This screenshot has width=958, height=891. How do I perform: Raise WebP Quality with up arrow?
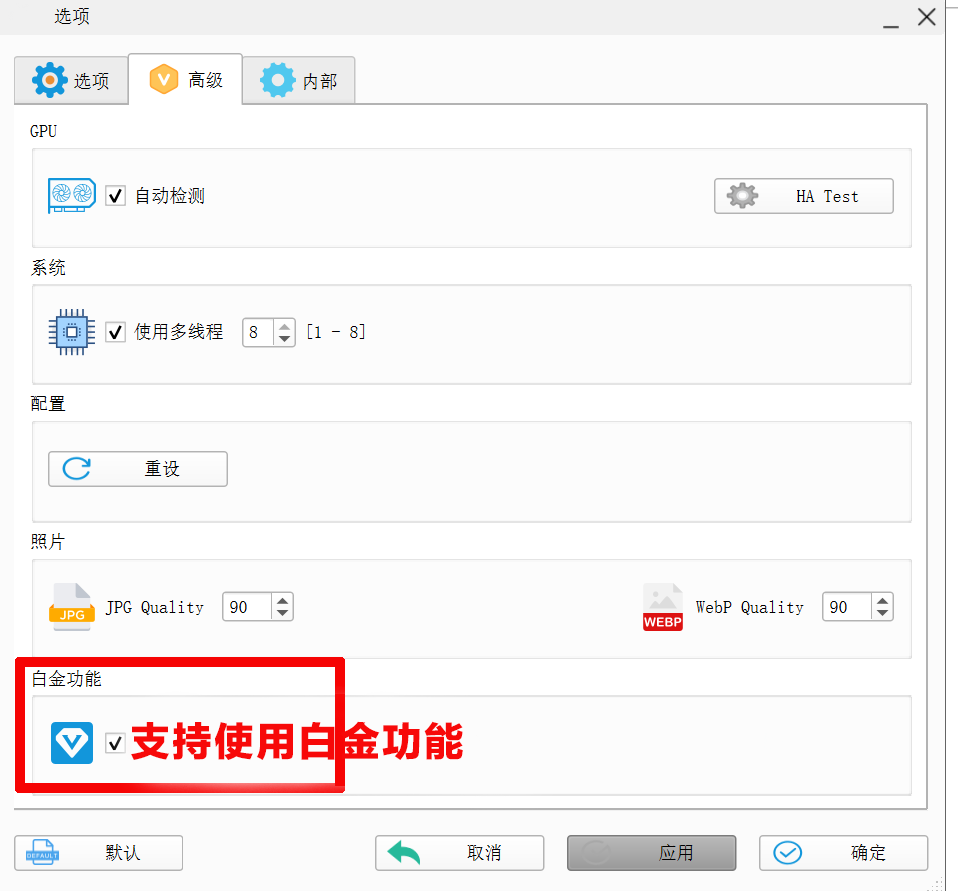click(882, 601)
